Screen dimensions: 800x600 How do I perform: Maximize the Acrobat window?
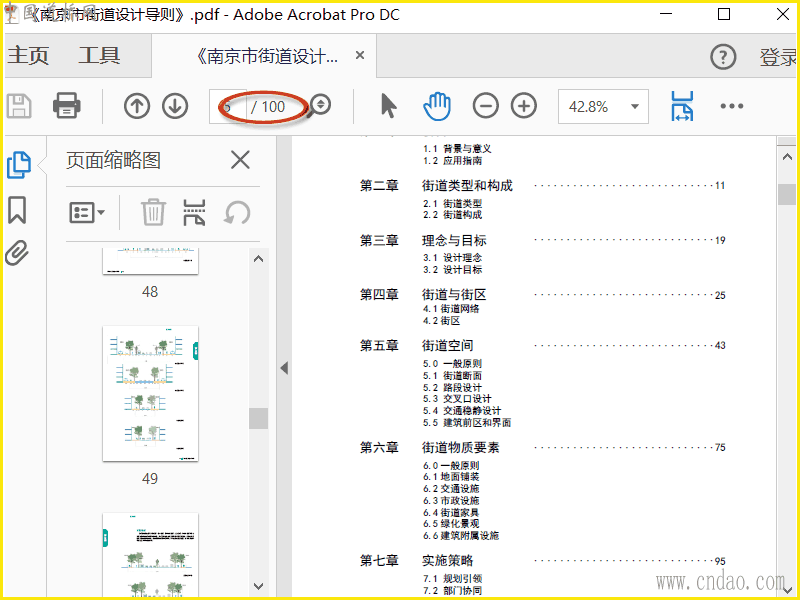(x=723, y=14)
